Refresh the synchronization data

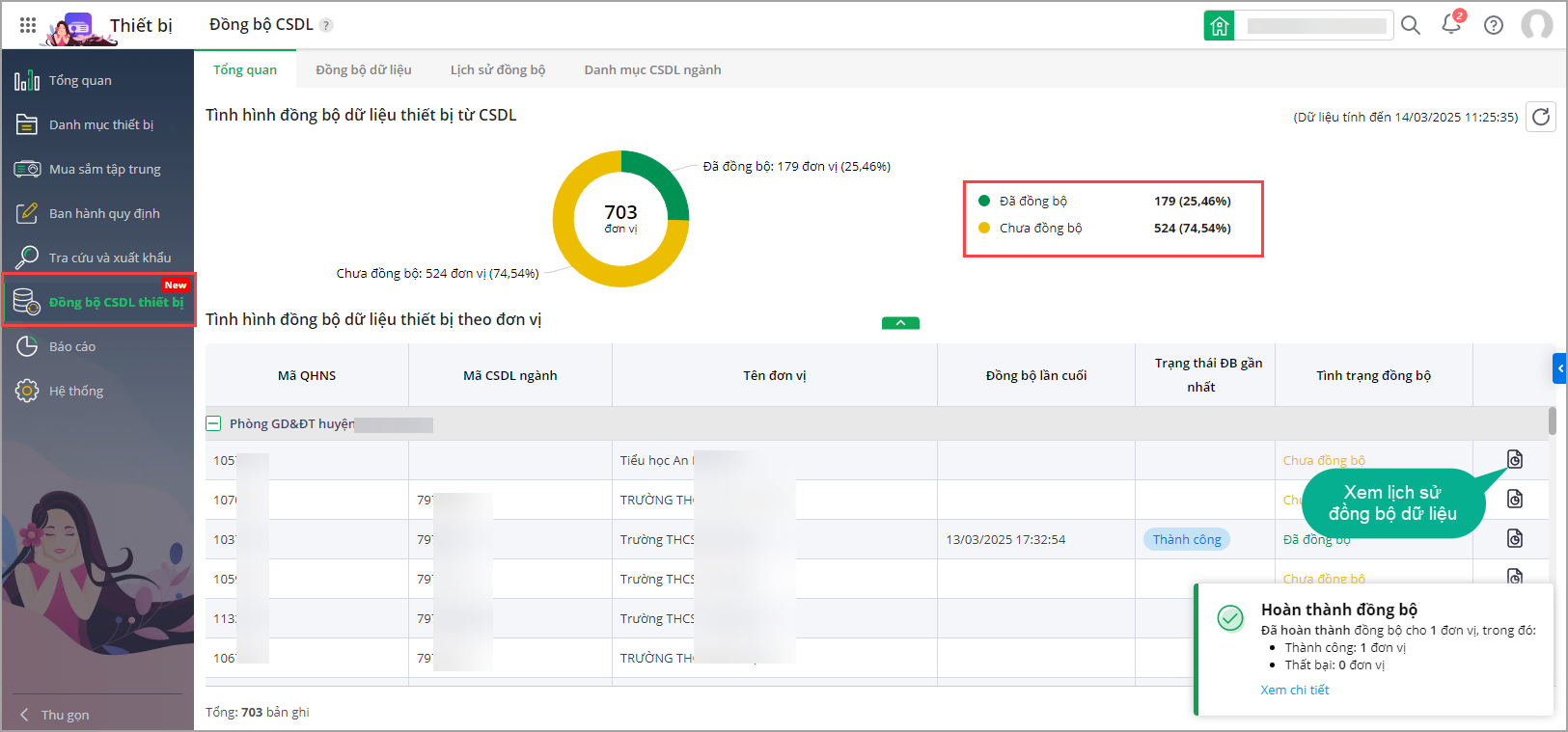coord(1541,117)
